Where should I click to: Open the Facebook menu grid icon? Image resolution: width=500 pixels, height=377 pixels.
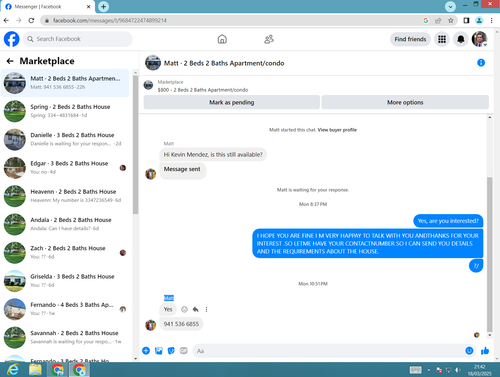tap(442, 39)
